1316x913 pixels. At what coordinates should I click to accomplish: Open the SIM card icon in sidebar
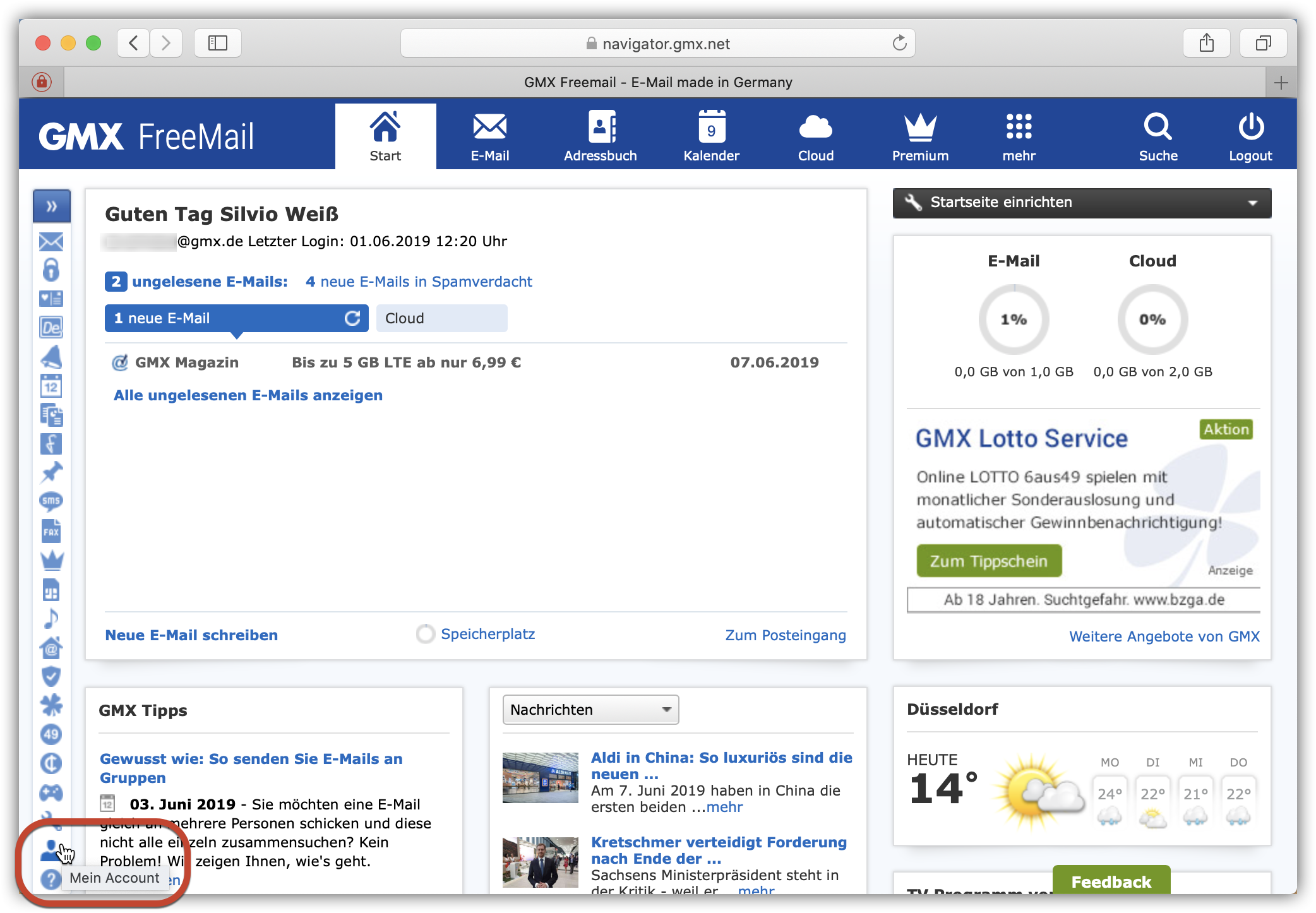51,590
